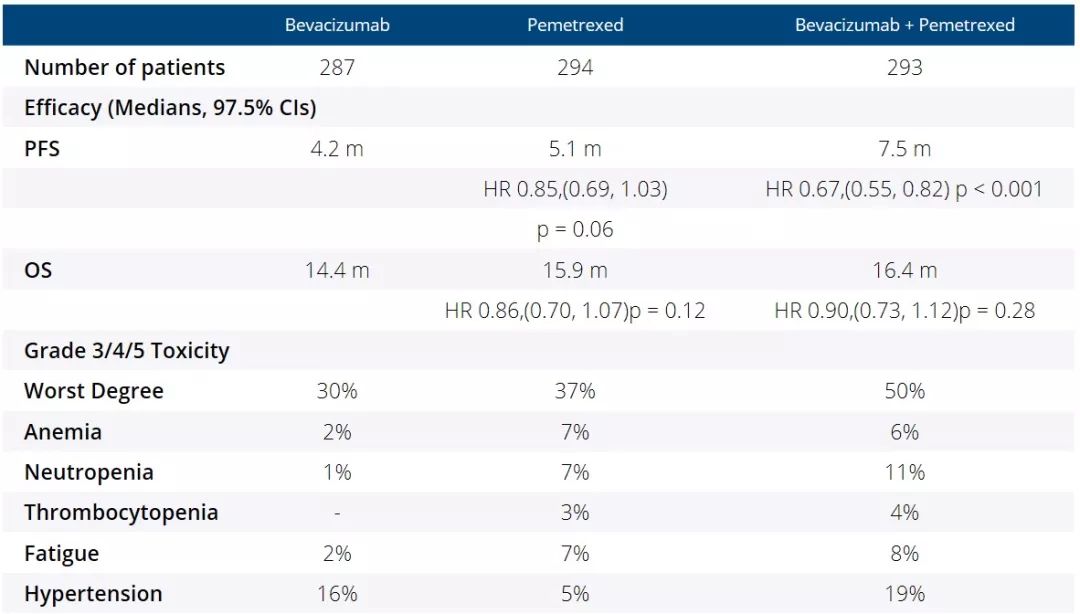The image size is (1080, 614).
Task: Click the Neutropenia row label
Action: point(89,472)
